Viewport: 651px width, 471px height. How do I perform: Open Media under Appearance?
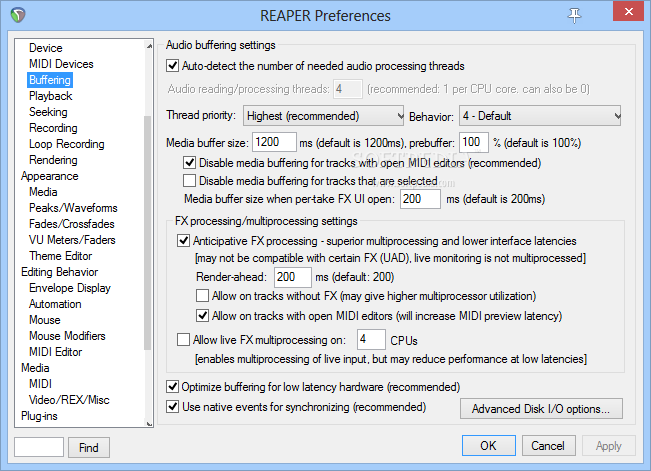pos(43,192)
